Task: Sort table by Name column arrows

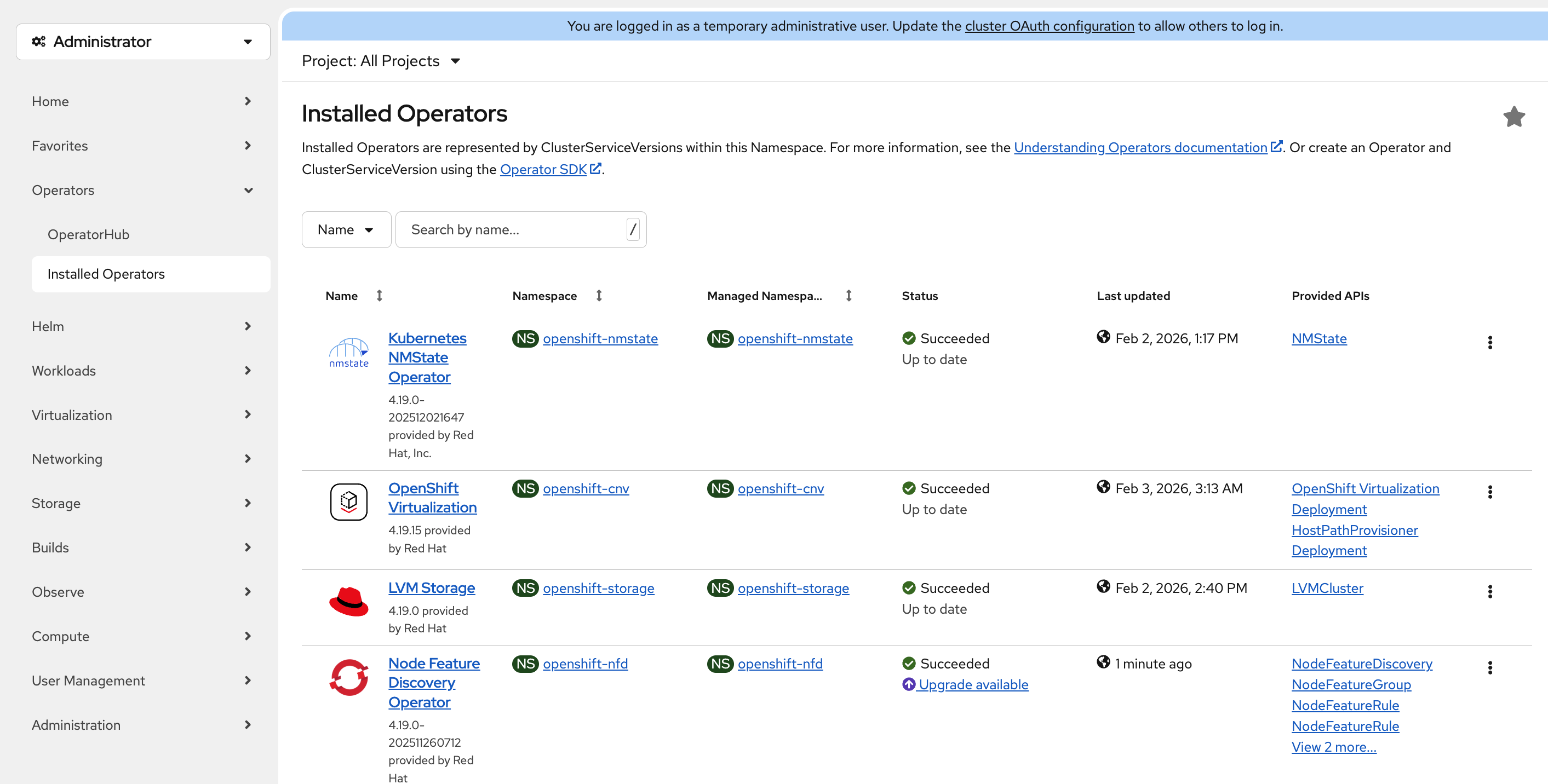Action: tap(379, 296)
